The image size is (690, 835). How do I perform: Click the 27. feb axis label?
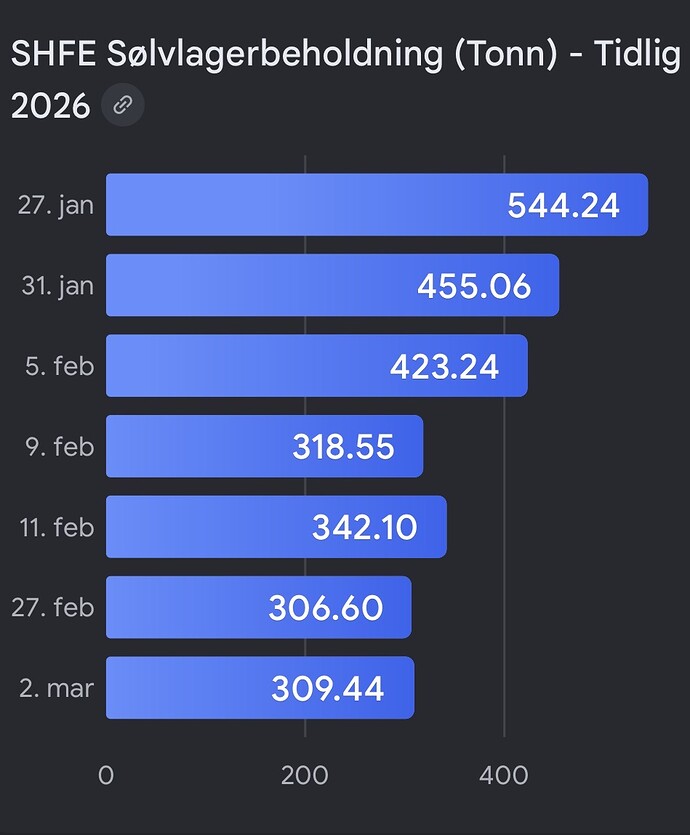click(x=54, y=607)
